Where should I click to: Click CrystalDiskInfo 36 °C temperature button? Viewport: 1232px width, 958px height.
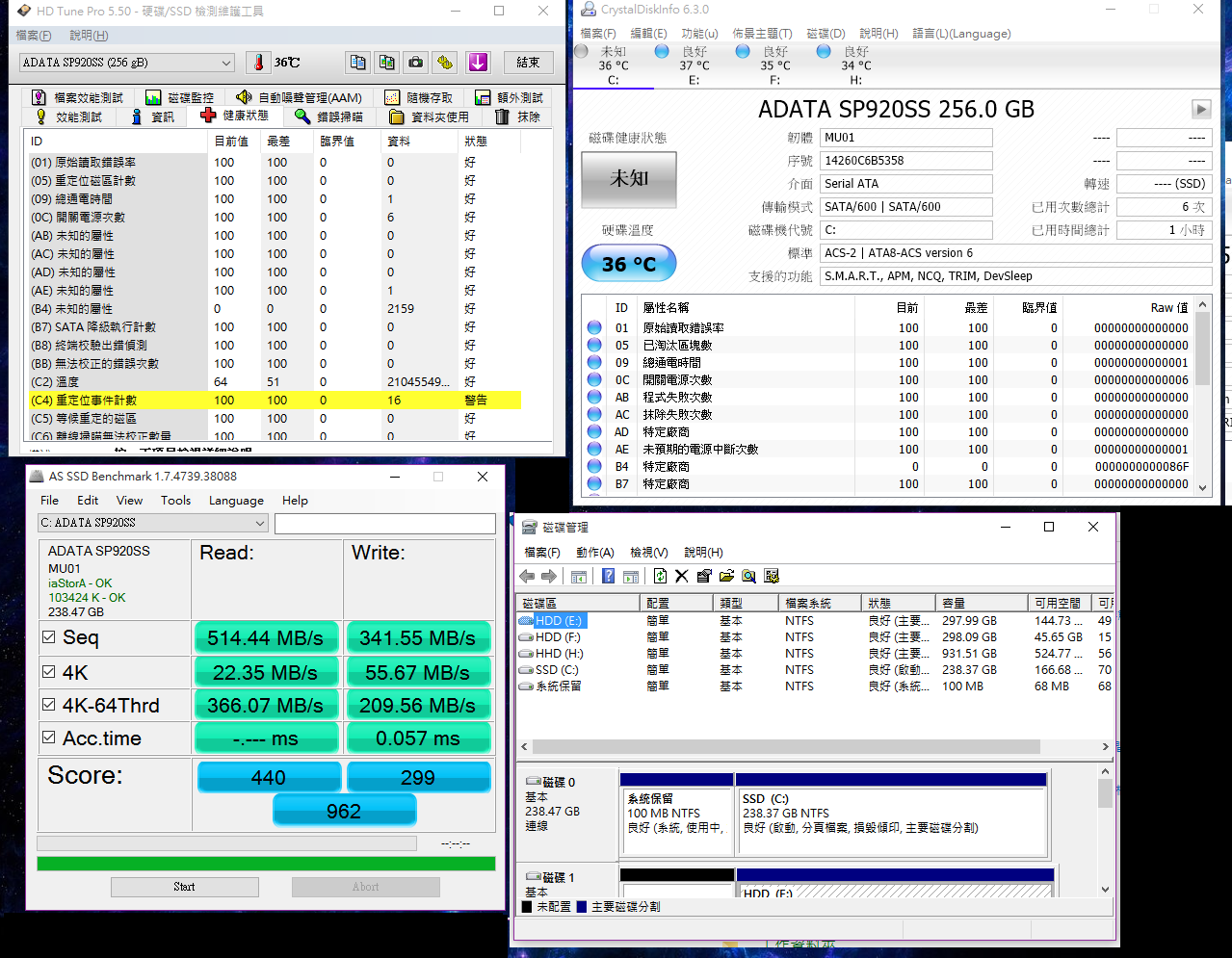629,264
